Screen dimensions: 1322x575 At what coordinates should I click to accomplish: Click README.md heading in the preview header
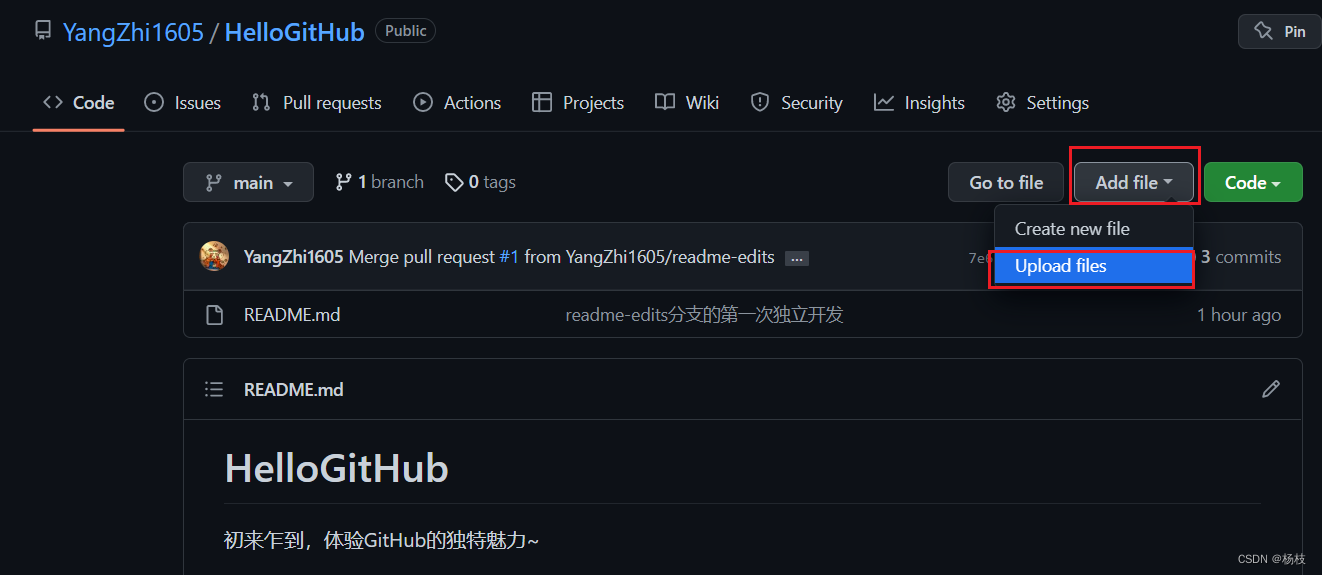[294, 389]
